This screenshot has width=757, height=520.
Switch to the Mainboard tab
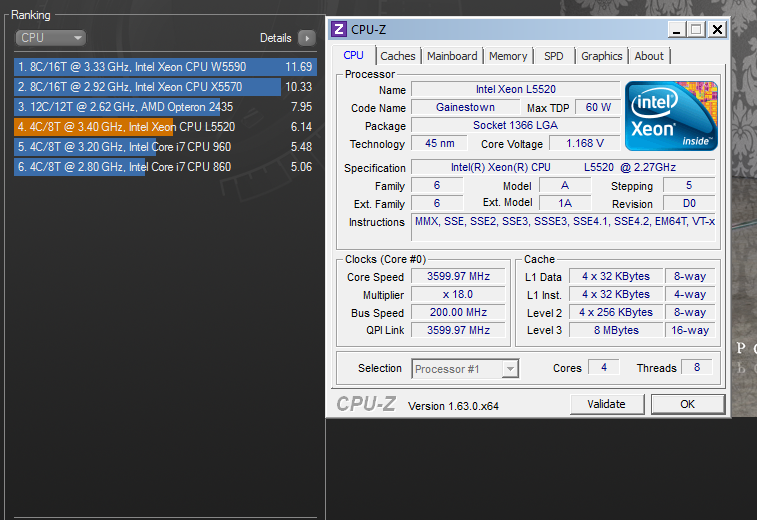click(x=452, y=56)
